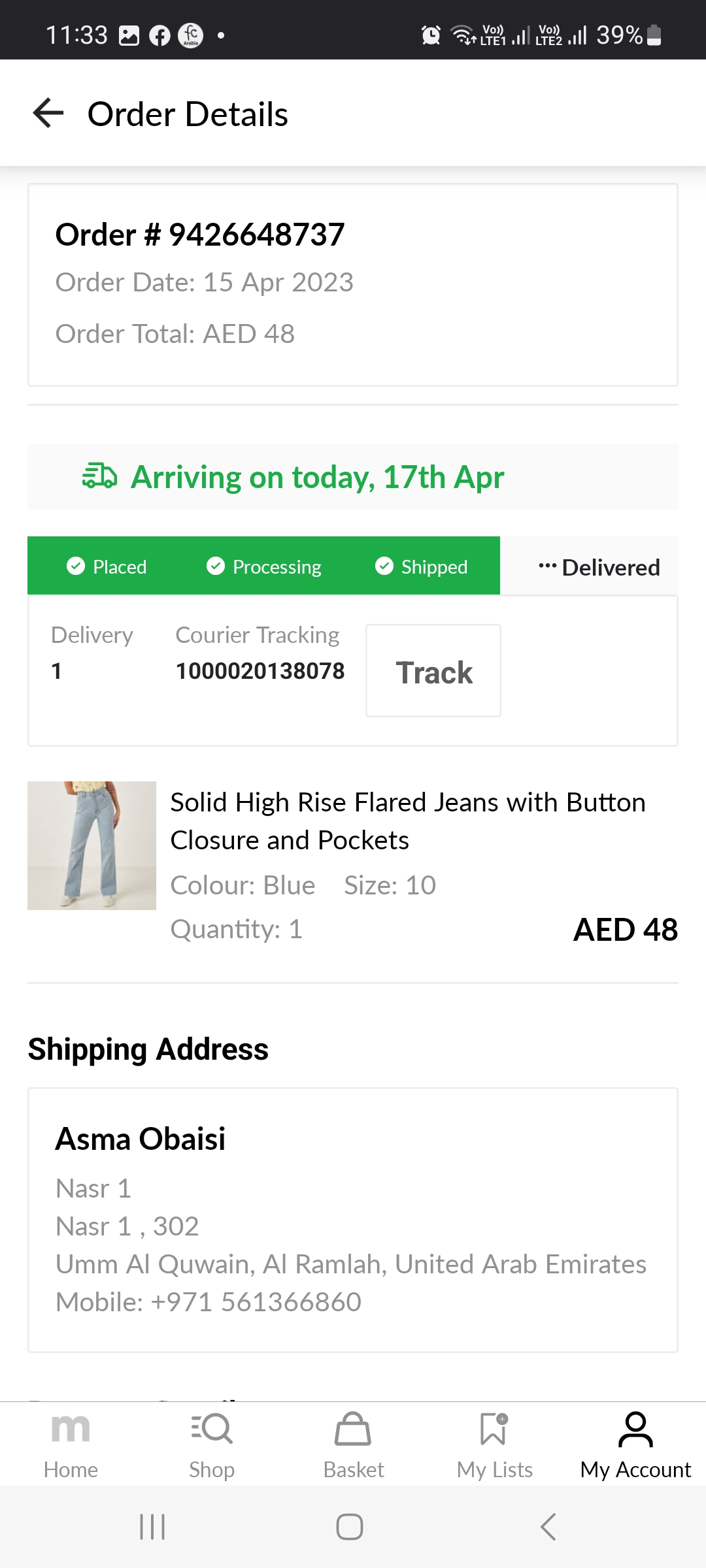The width and height of the screenshot is (706, 1568).
Task: Select the Shipped status step
Action: (x=422, y=566)
